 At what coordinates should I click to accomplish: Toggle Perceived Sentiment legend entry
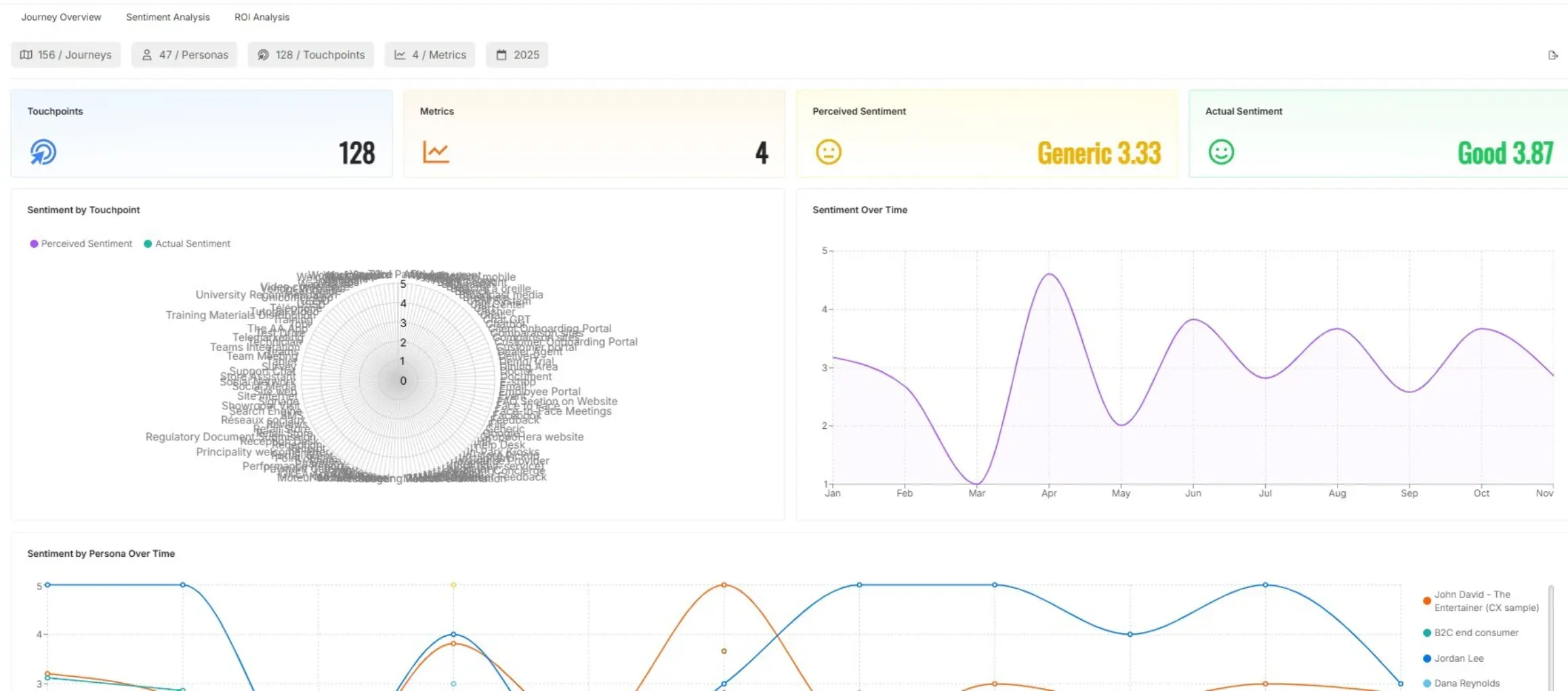81,244
